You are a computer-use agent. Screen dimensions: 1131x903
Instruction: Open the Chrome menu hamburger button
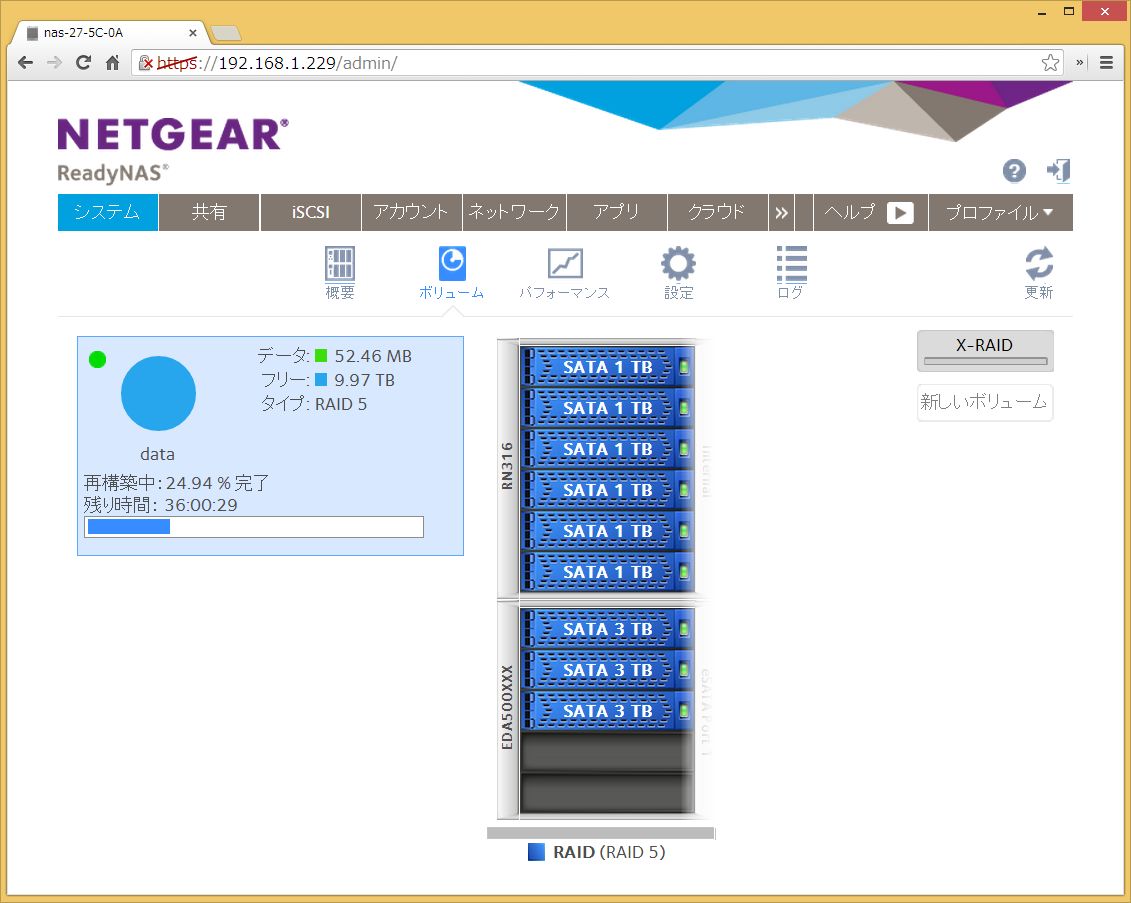[1106, 63]
